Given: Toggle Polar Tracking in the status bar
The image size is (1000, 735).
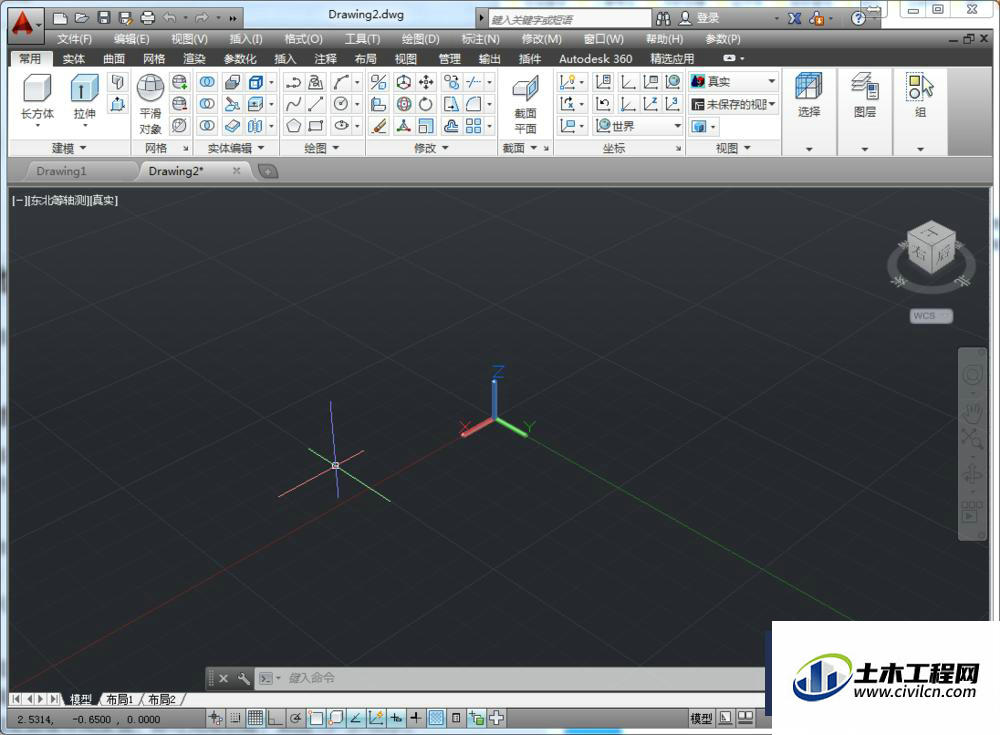Looking at the screenshot, I should [295, 718].
